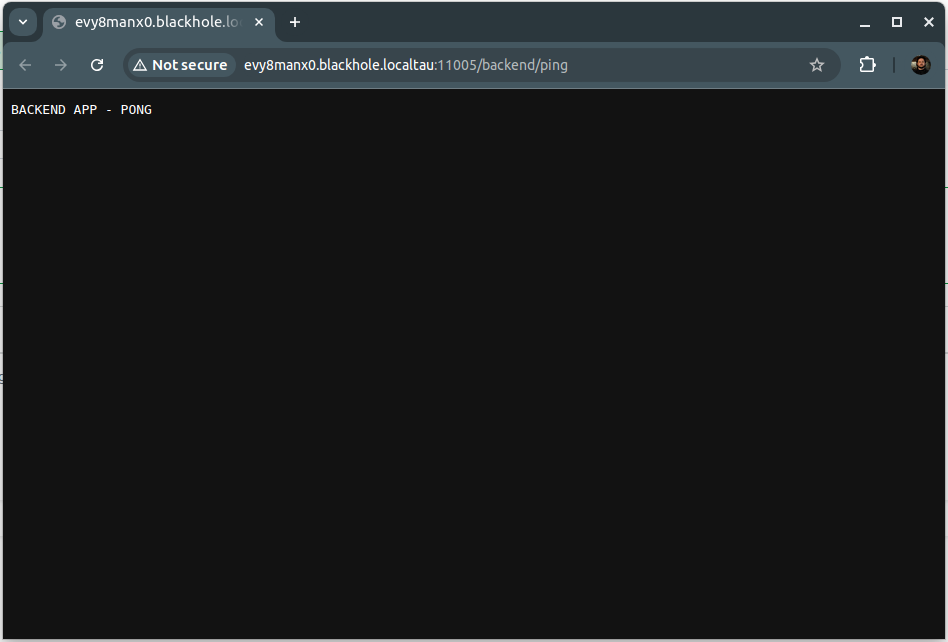Reload the current page
Screen dimensions: 948x642
[x=97, y=65]
